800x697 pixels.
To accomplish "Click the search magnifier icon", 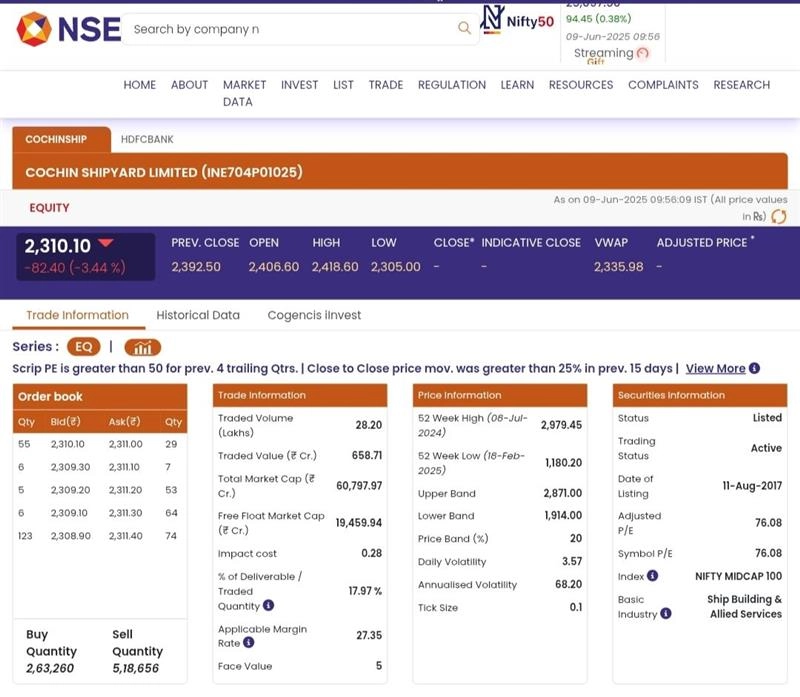I will coord(464,28).
